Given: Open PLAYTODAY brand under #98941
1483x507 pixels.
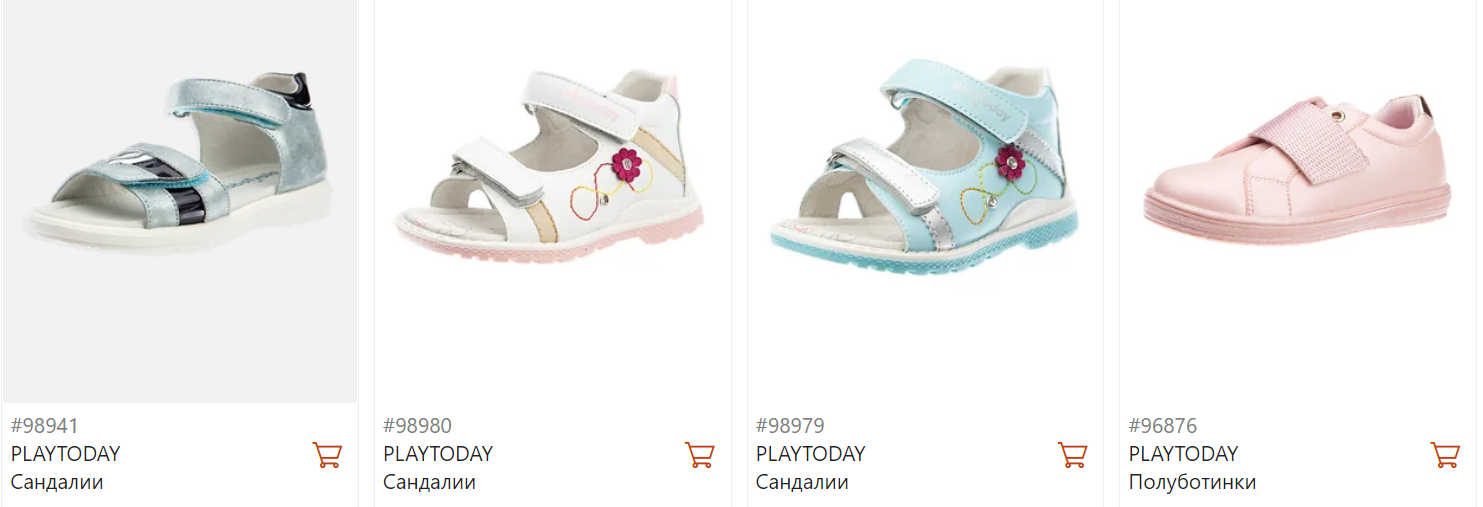Looking at the screenshot, I should tap(65, 454).
